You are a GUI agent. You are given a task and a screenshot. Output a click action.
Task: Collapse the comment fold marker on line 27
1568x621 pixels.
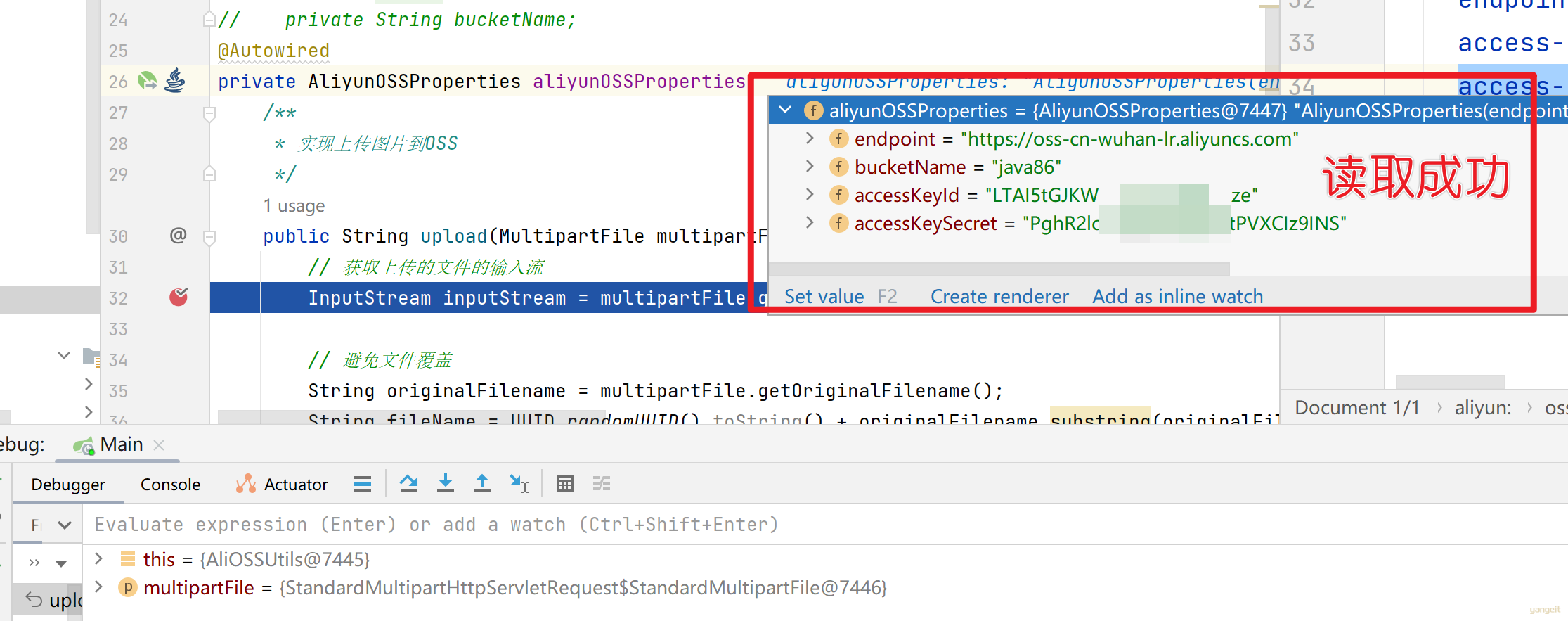tap(209, 113)
